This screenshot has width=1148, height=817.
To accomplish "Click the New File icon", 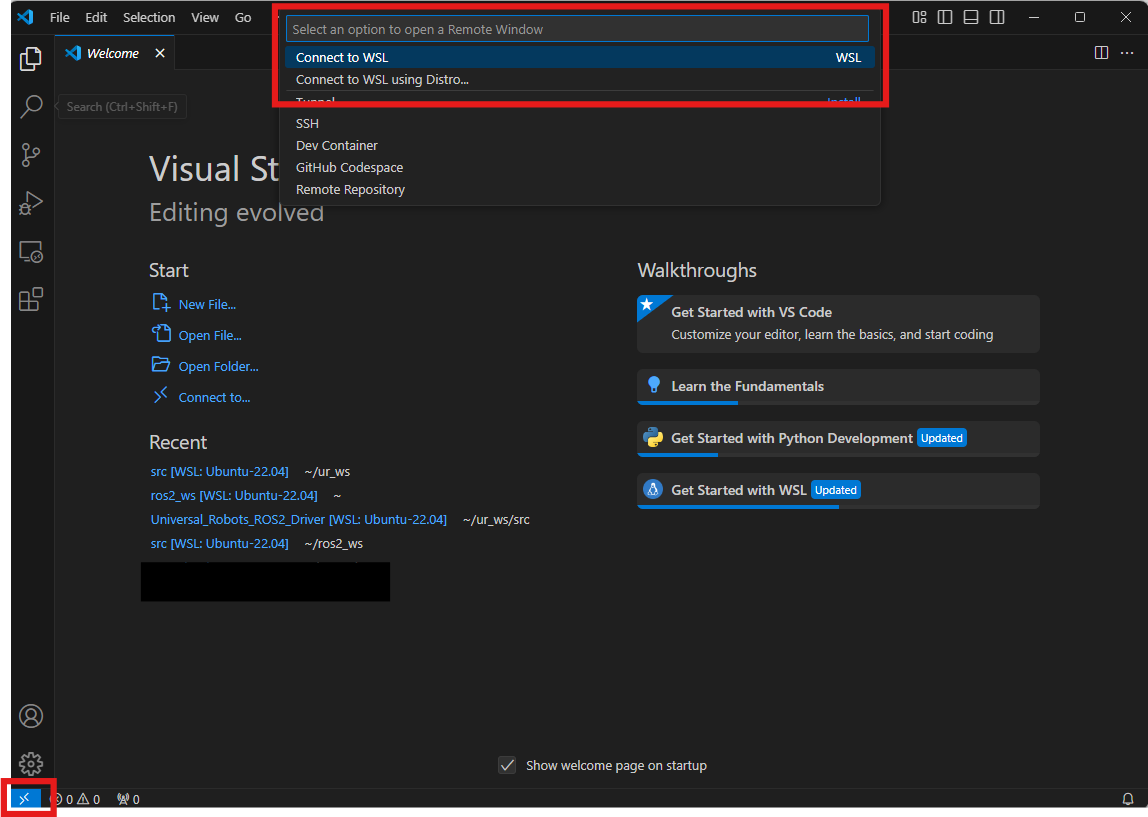I will (161, 302).
